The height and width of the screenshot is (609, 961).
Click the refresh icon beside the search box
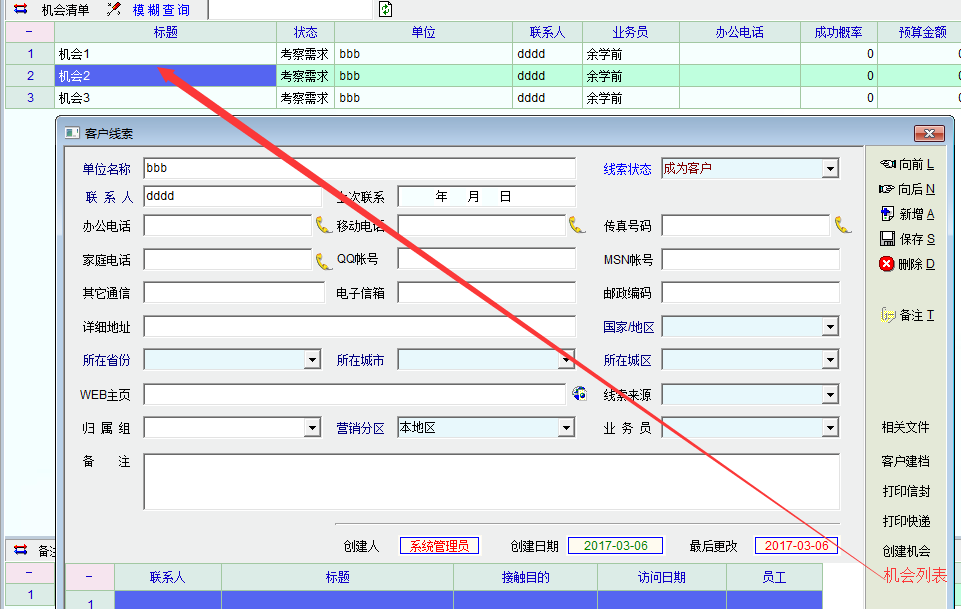386,10
